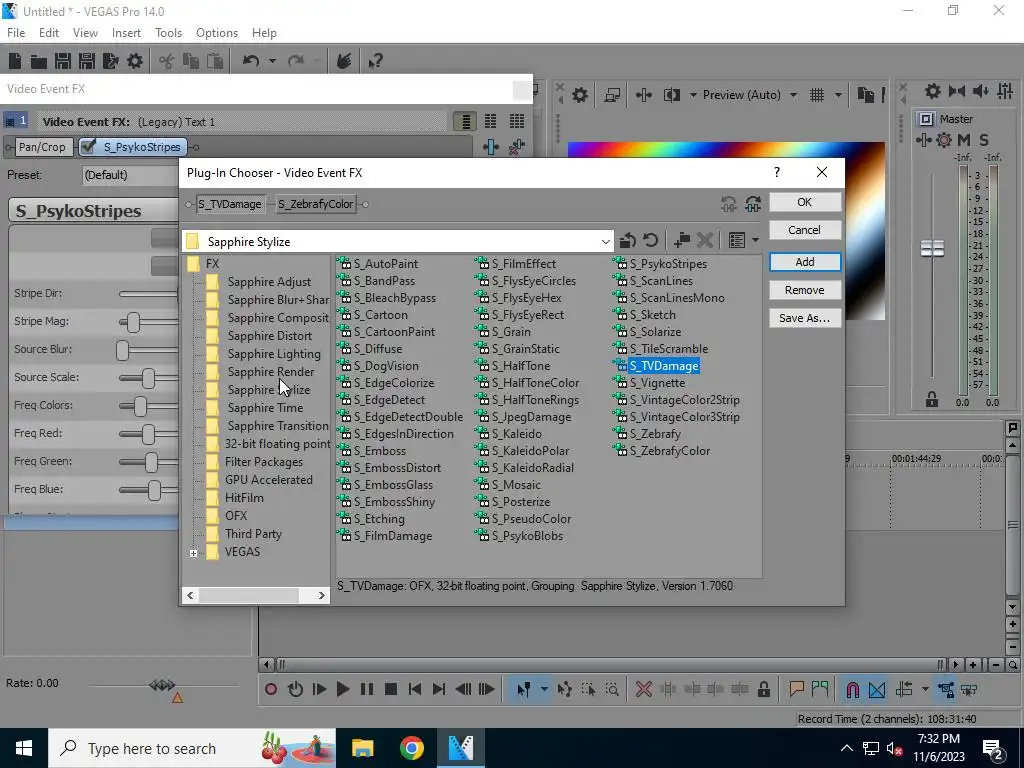Open the edit tool dropdown arrow in transport bar
Screen dimensions: 1024x768
(544, 689)
